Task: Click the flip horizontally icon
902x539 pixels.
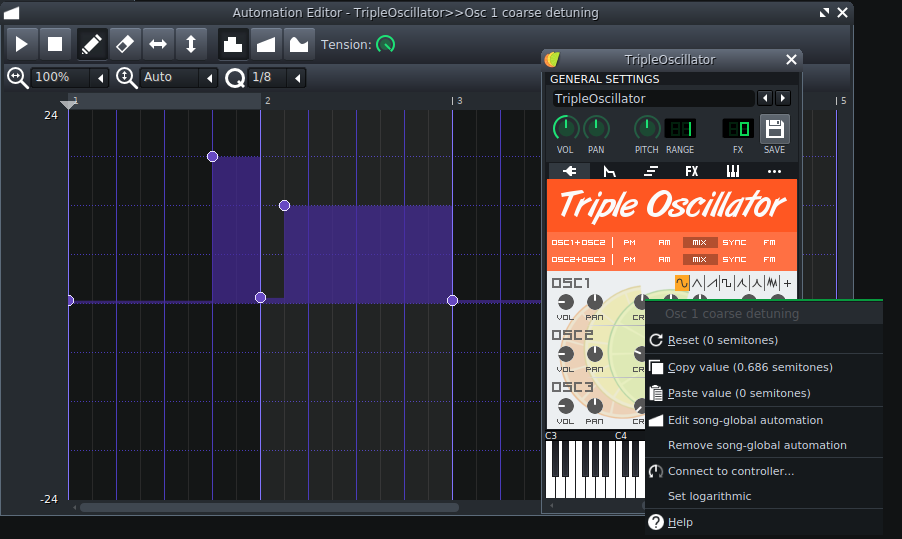Action: click(x=158, y=44)
